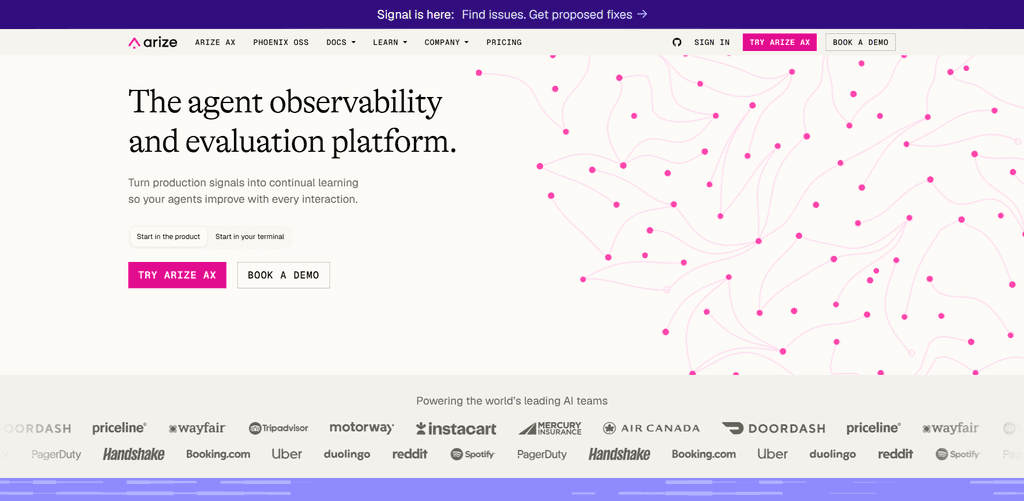1024x501 pixels.
Task: Click the 'Powering the world's leading AI teams' text
Action: click(512, 400)
